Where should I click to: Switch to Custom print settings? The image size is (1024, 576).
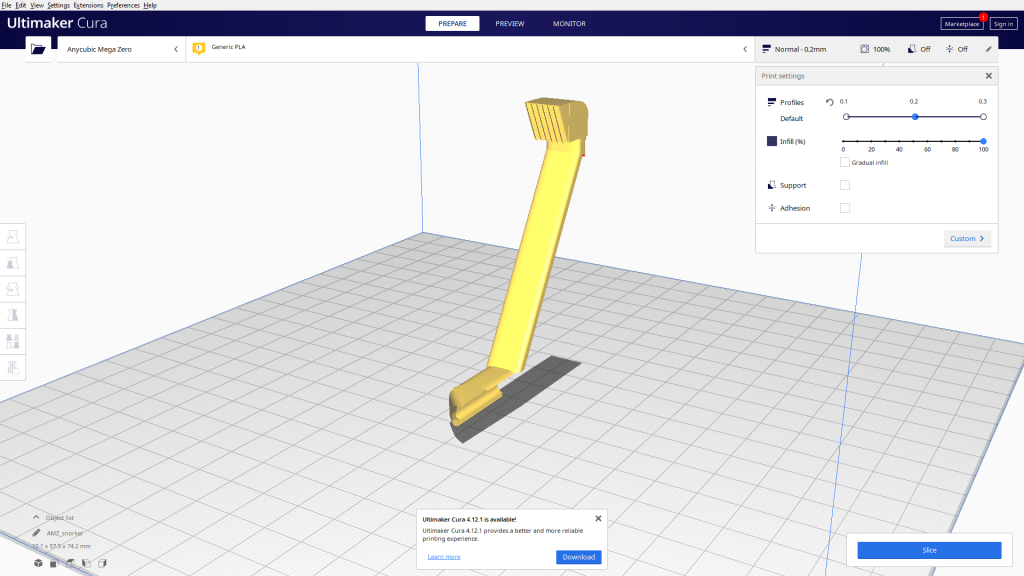(967, 238)
